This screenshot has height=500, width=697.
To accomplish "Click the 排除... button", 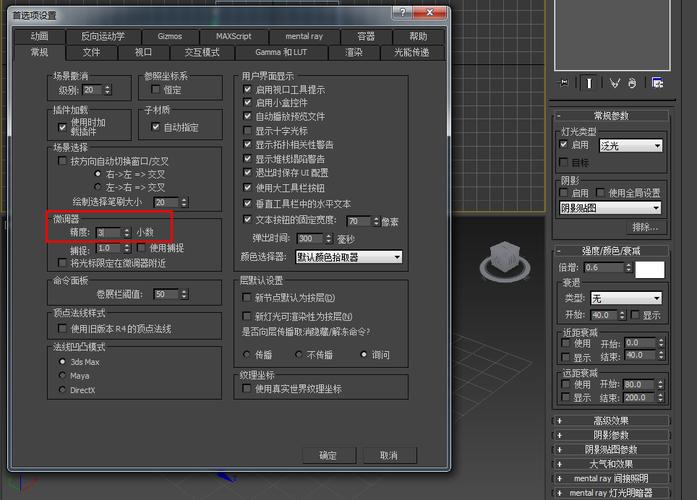I will [x=645, y=227].
